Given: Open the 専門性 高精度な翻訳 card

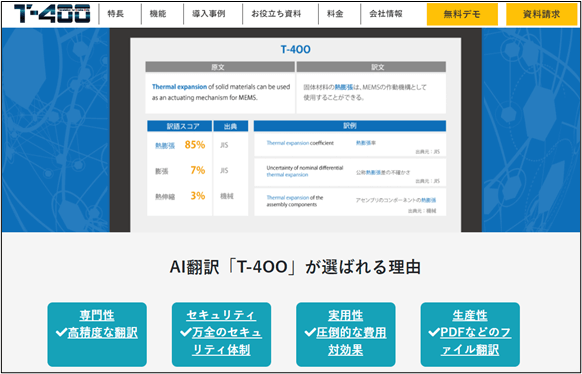Looking at the screenshot, I should pos(97,334).
